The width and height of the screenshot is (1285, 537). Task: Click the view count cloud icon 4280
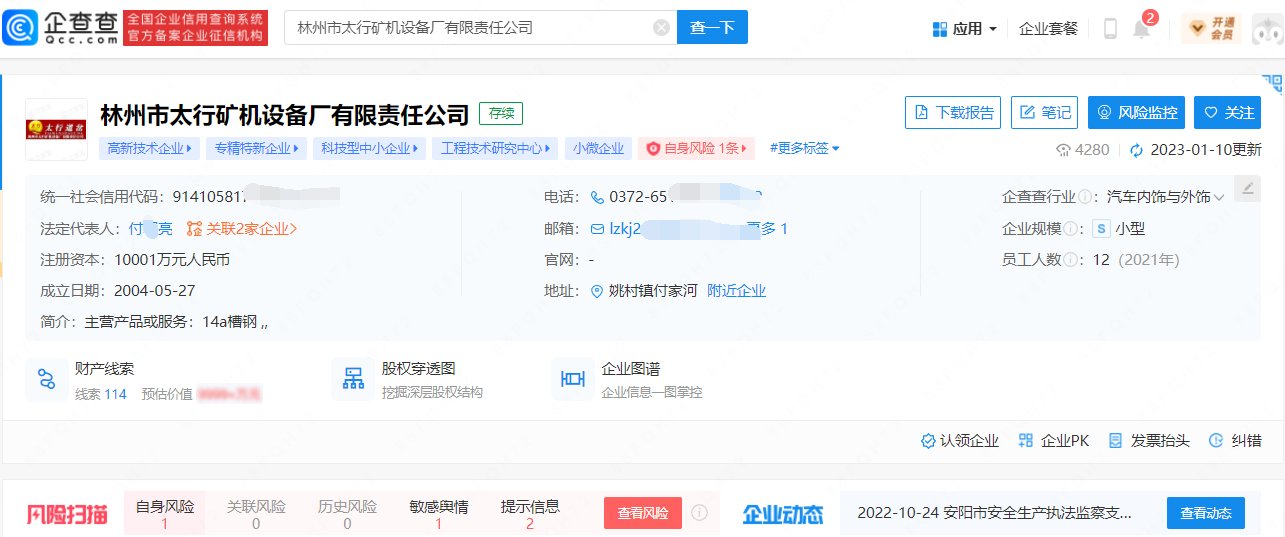(x=1063, y=150)
